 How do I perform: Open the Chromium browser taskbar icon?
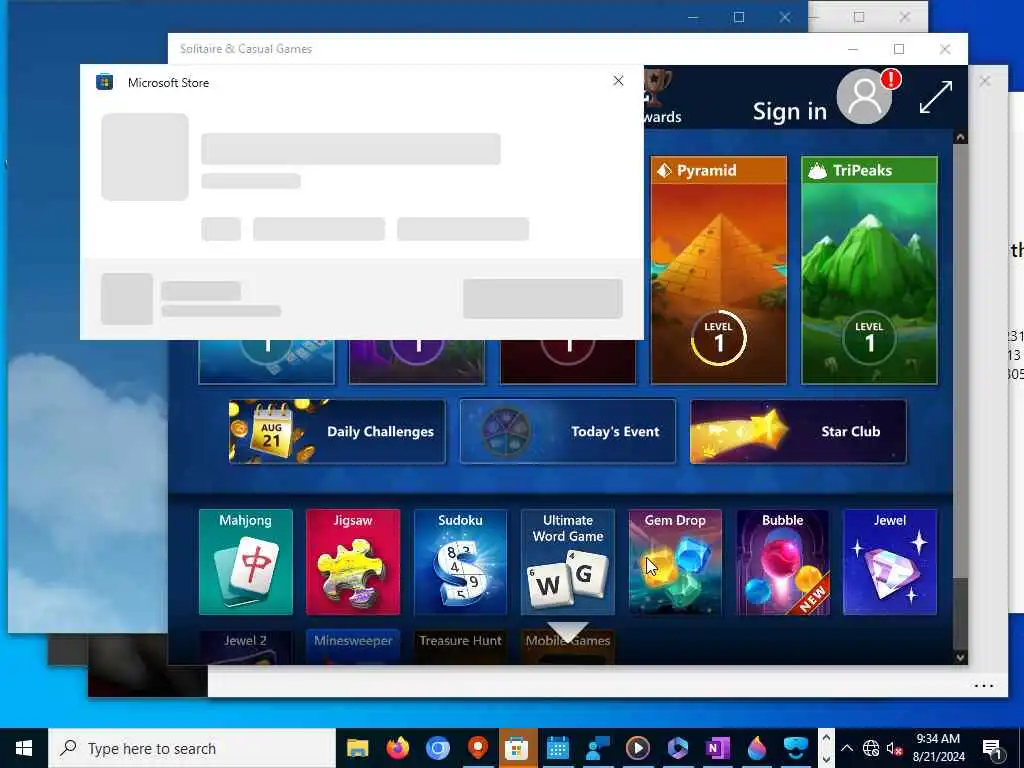pos(438,748)
